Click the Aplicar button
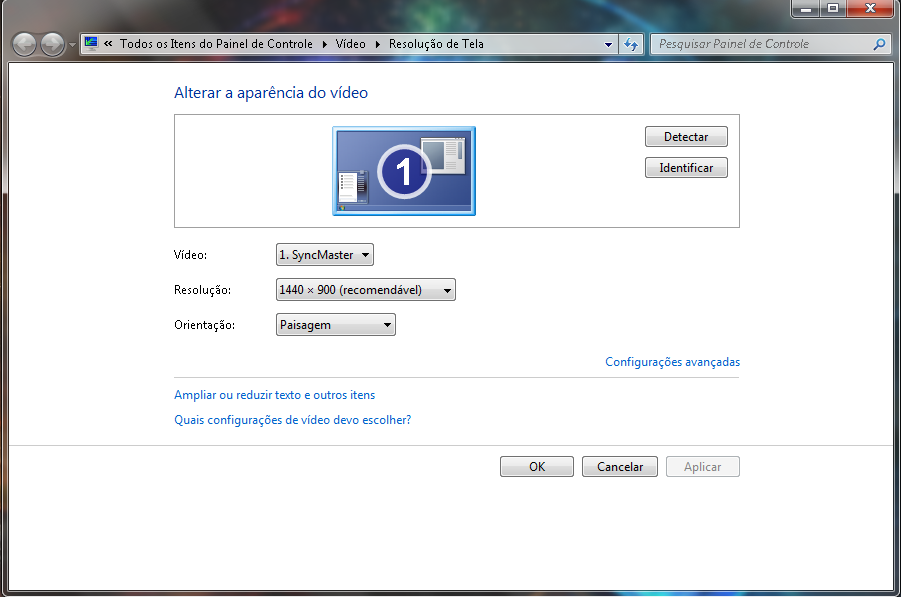Image resolution: width=901 pixels, height=597 pixels. (x=703, y=467)
